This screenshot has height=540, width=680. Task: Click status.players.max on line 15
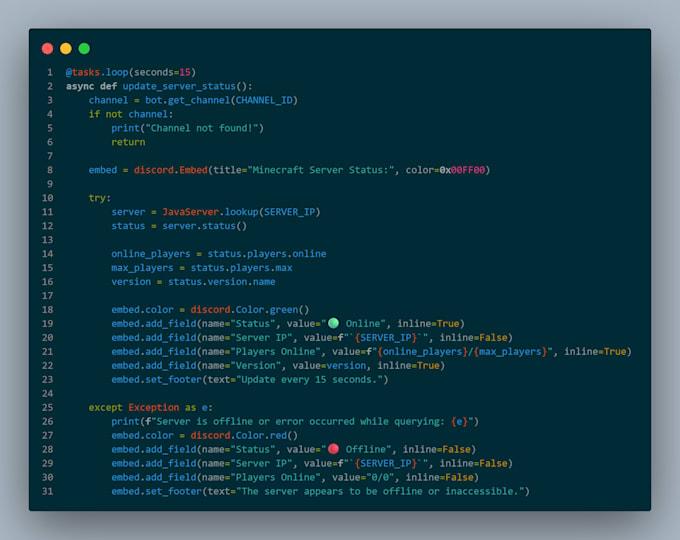pos(241,268)
